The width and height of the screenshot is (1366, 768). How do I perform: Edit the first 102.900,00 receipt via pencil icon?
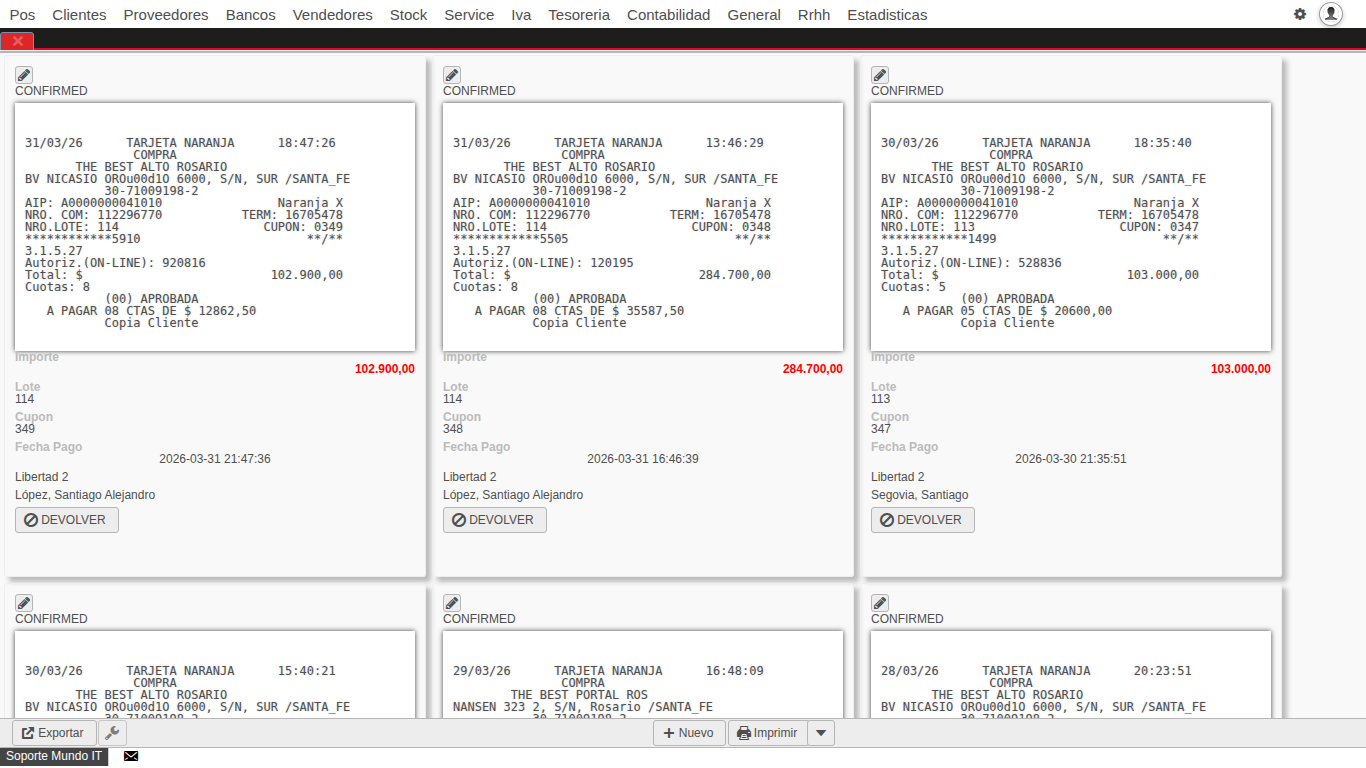tap(23, 74)
